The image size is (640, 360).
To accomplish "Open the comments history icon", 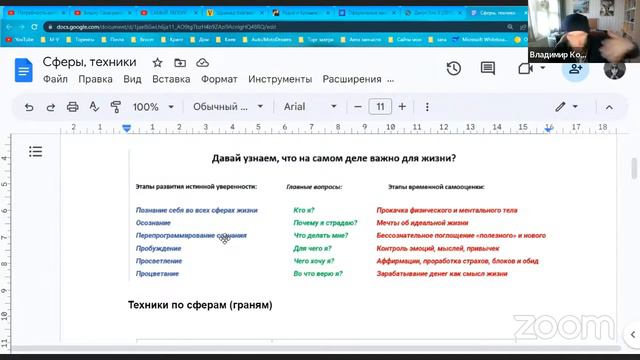I will pyautogui.click(x=488, y=68).
